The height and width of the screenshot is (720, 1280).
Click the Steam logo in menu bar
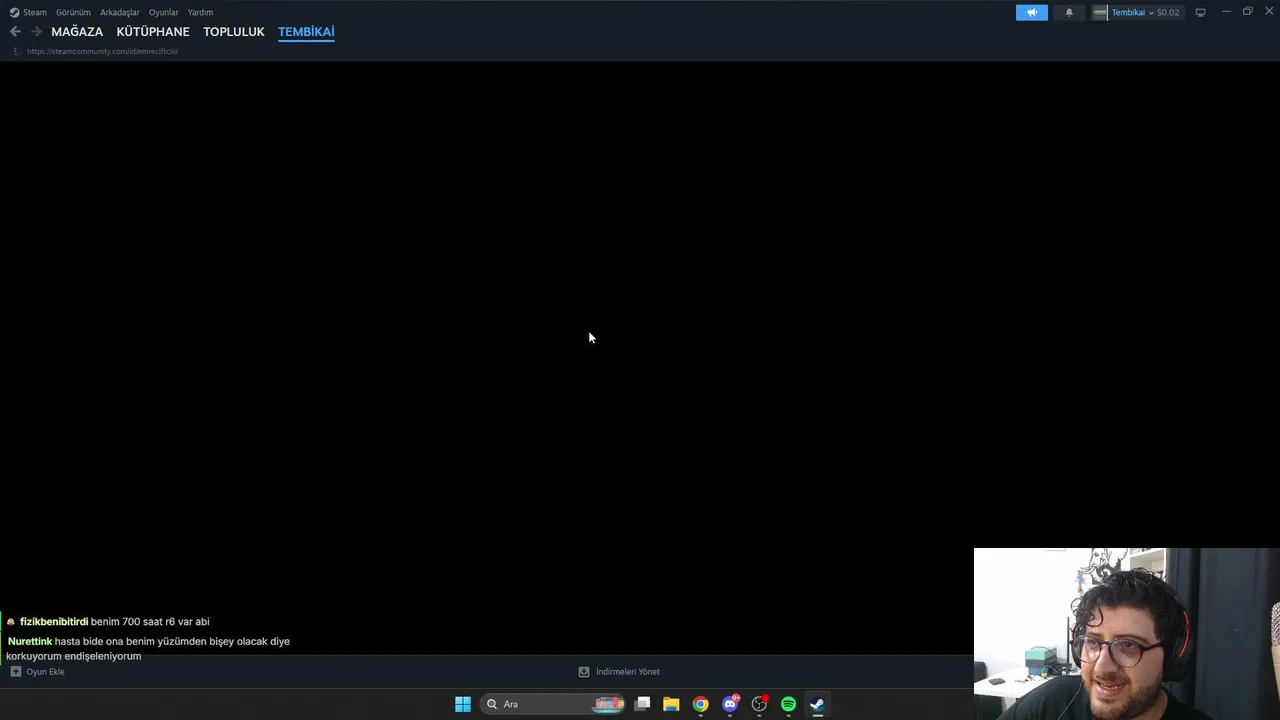14,12
